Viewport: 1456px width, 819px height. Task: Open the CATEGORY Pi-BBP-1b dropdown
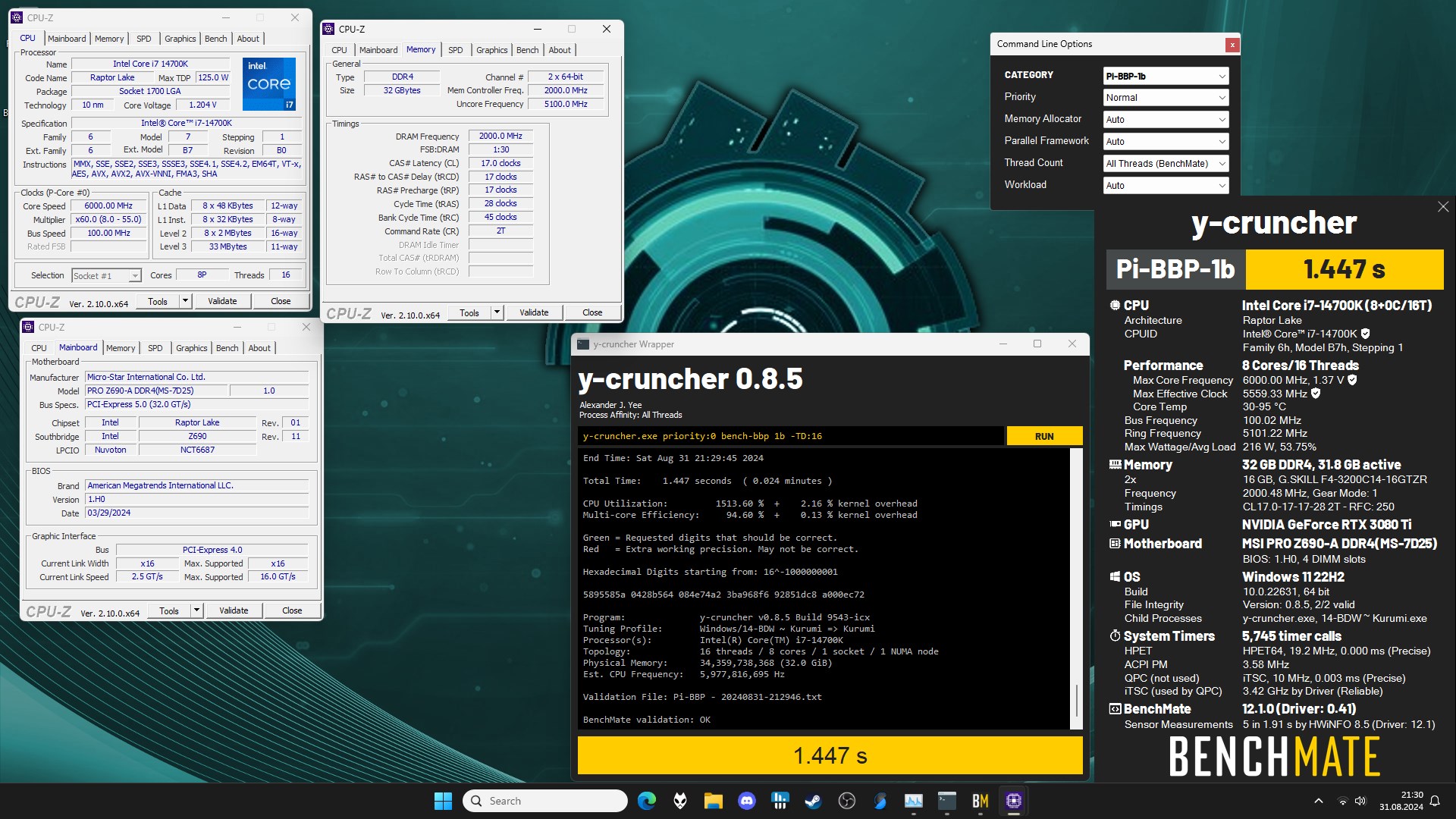[1166, 76]
